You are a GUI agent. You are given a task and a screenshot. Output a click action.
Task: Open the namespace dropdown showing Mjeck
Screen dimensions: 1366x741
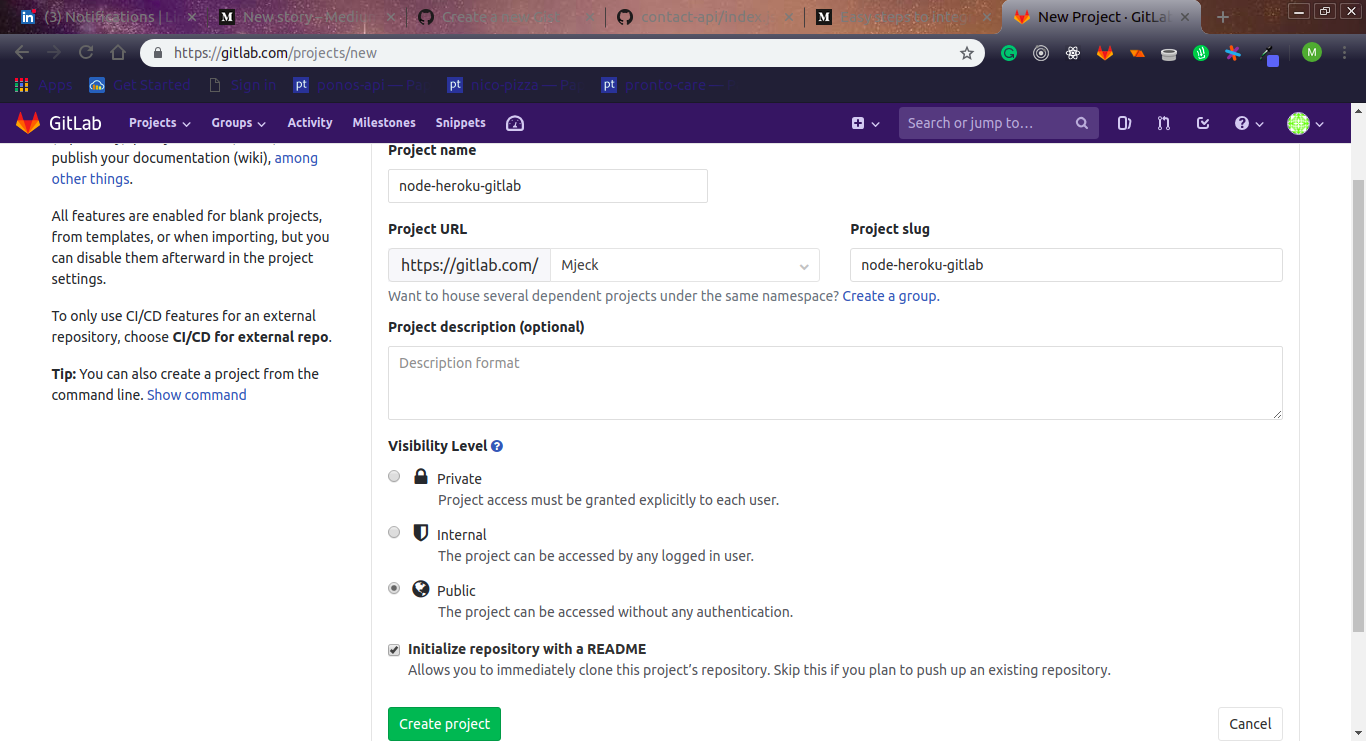685,265
